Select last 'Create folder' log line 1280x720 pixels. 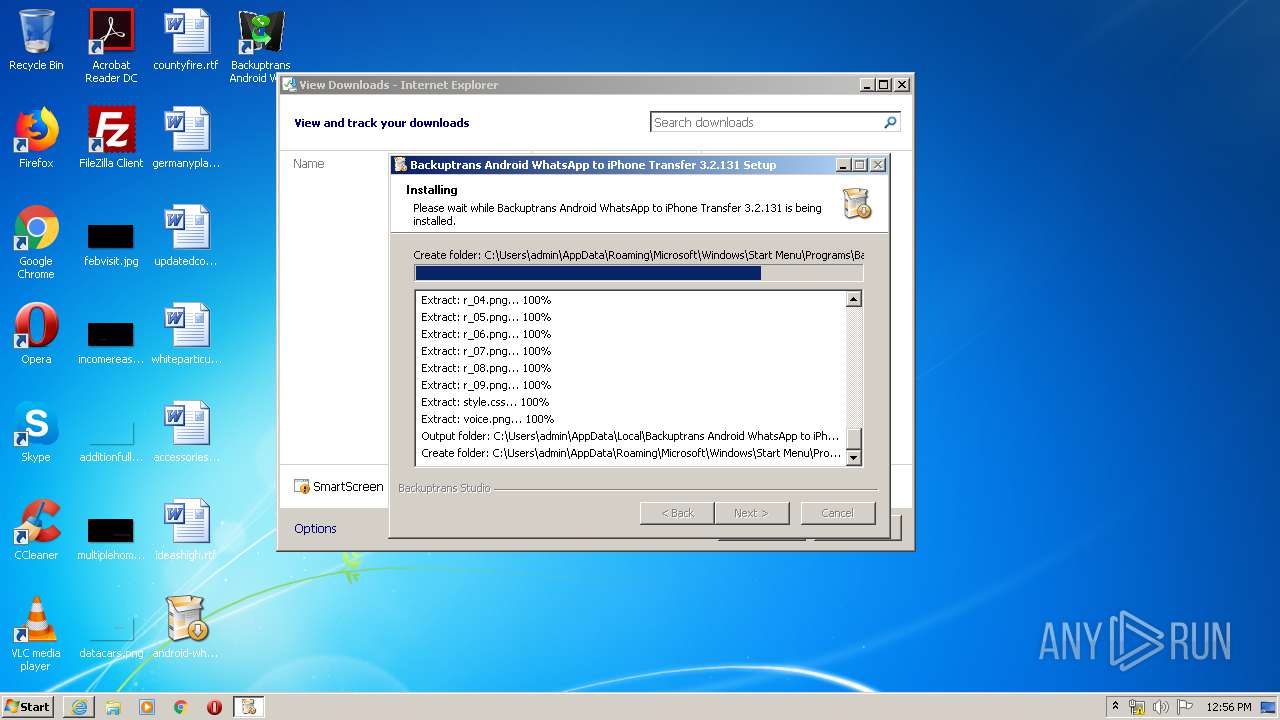(x=630, y=453)
